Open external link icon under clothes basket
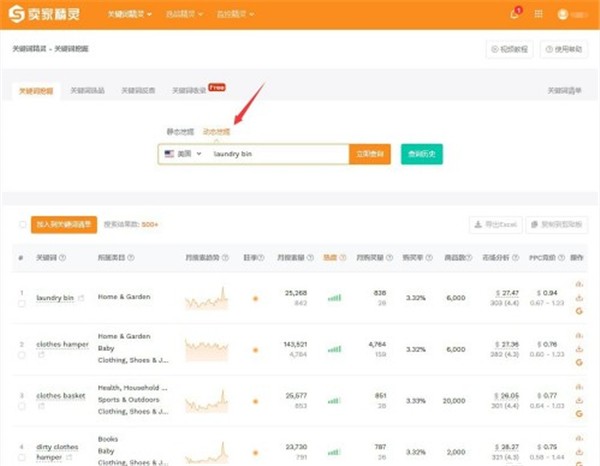The height and width of the screenshot is (466, 600). (41, 406)
